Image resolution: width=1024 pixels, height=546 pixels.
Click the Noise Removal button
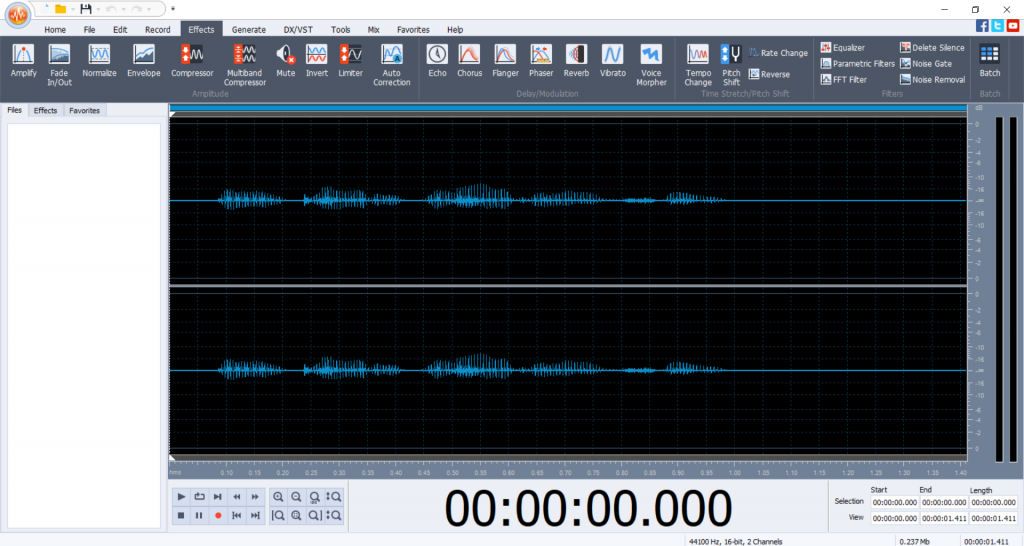tap(932, 79)
